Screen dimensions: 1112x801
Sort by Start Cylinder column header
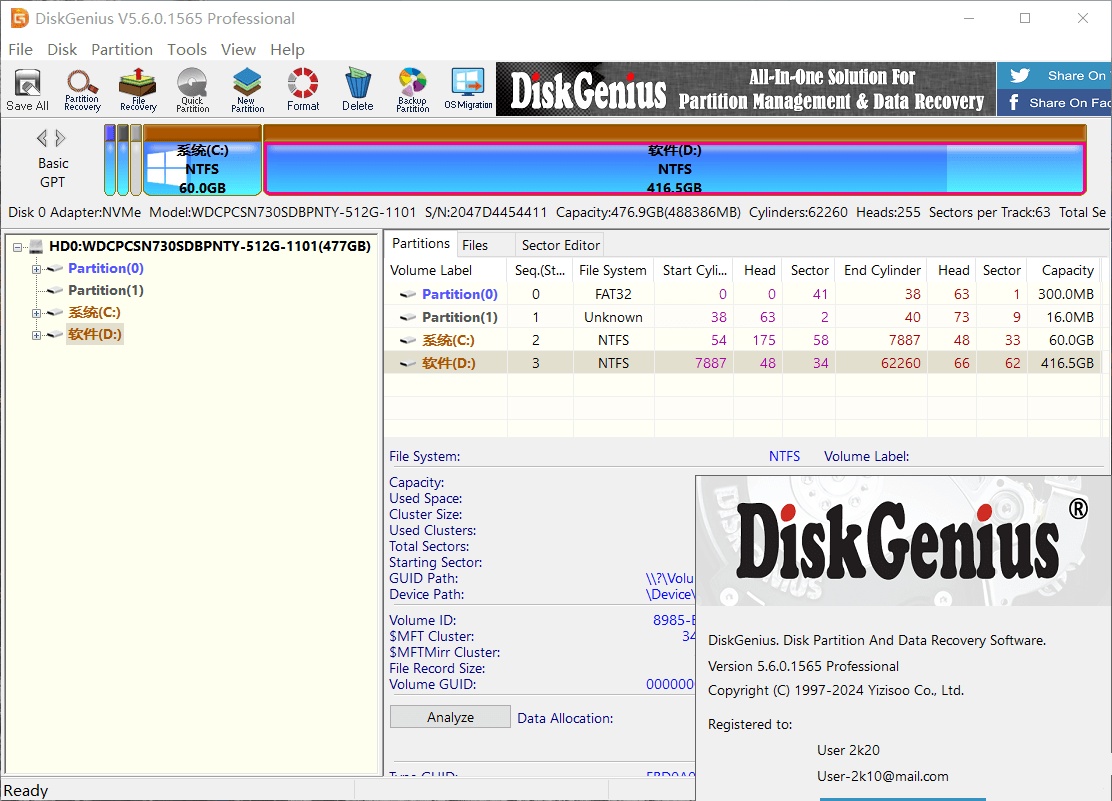[695, 270]
